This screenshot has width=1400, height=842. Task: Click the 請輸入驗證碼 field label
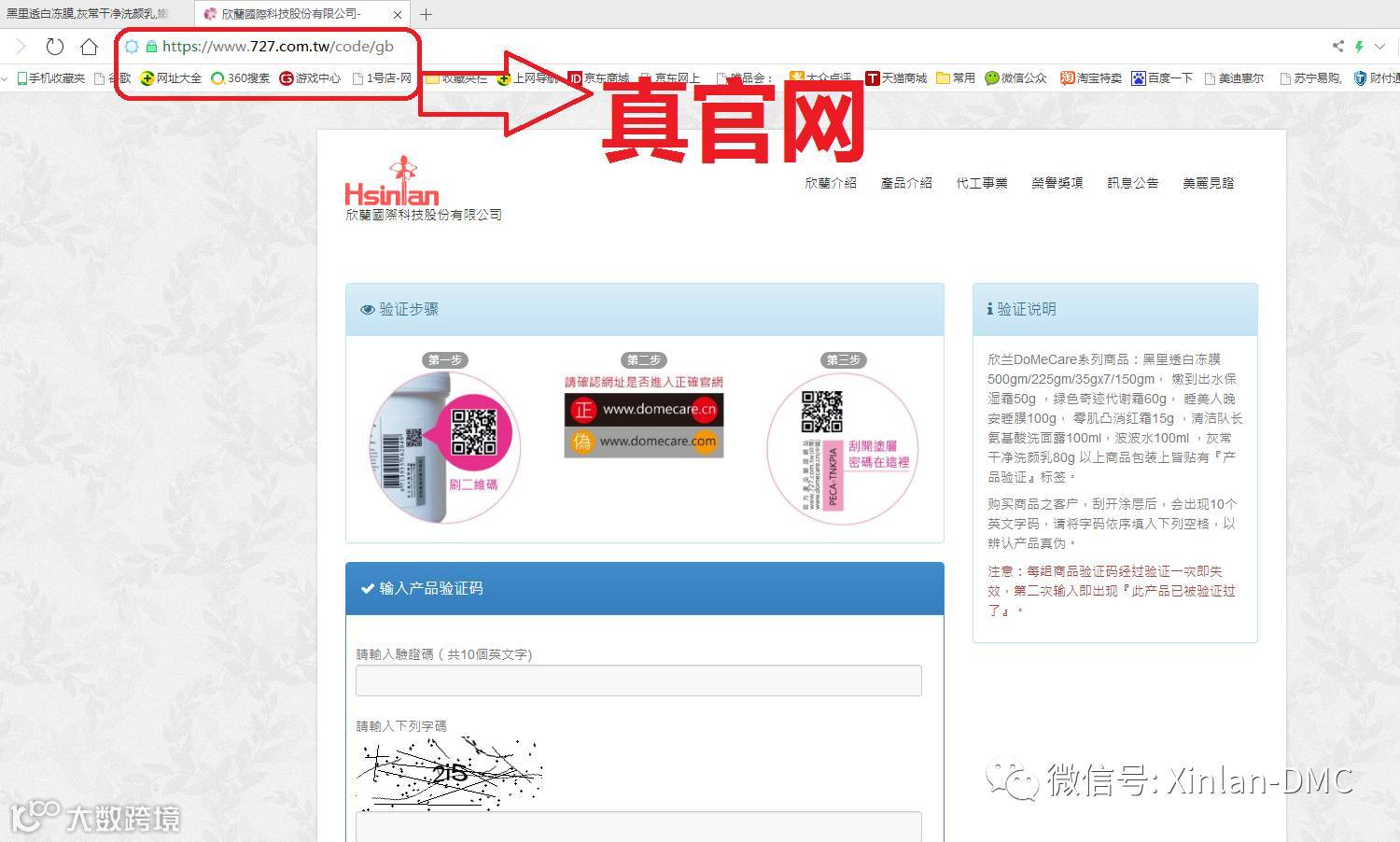pyautogui.click(x=444, y=654)
